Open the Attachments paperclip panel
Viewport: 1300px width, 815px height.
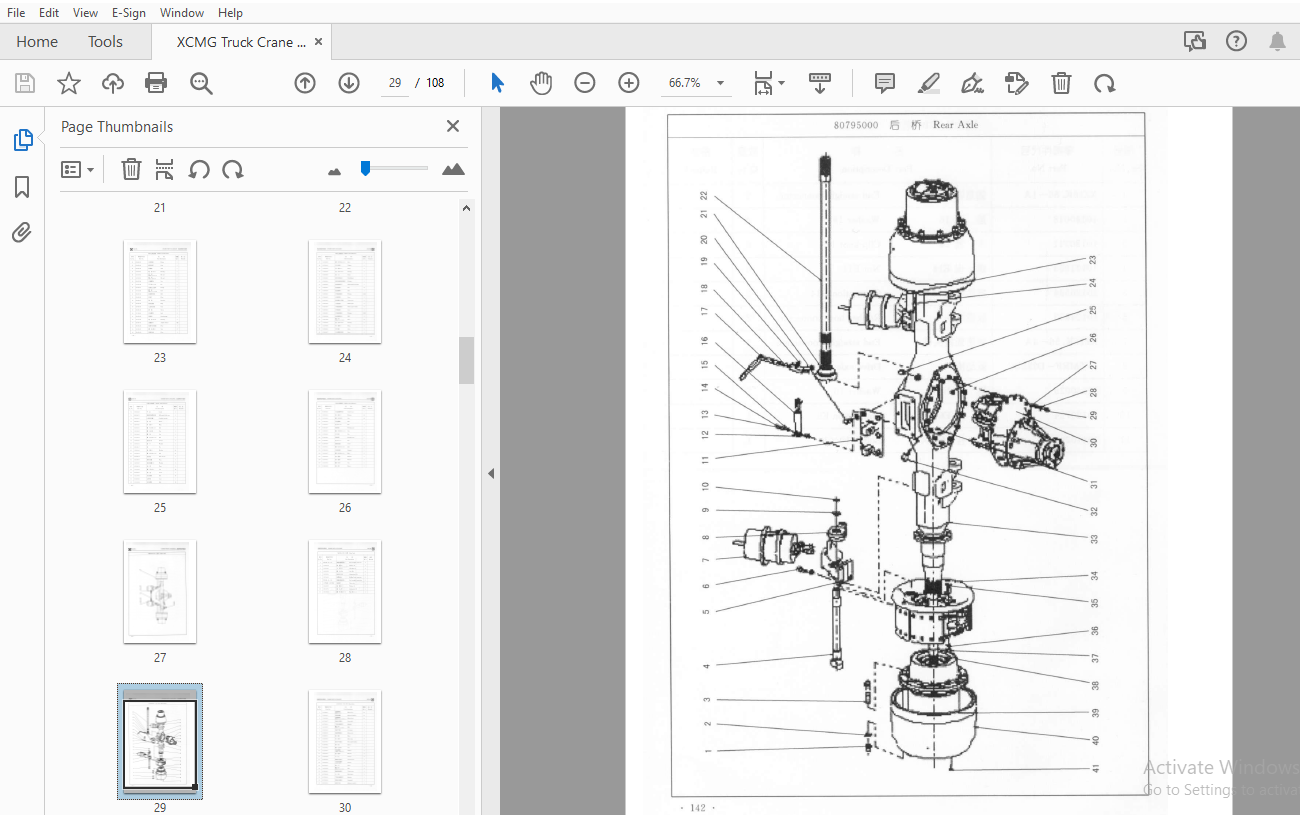pos(22,233)
